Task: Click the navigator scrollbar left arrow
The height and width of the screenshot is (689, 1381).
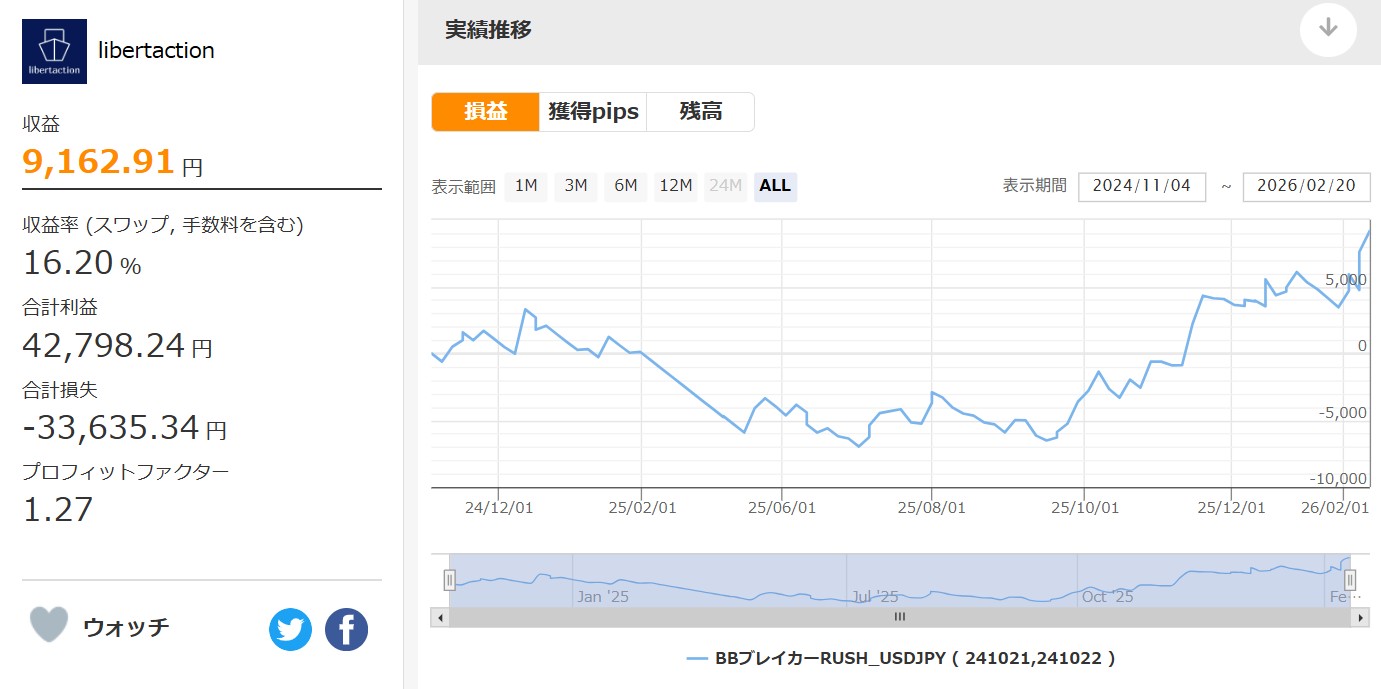Action: pyautogui.click(x=440, y=618)
